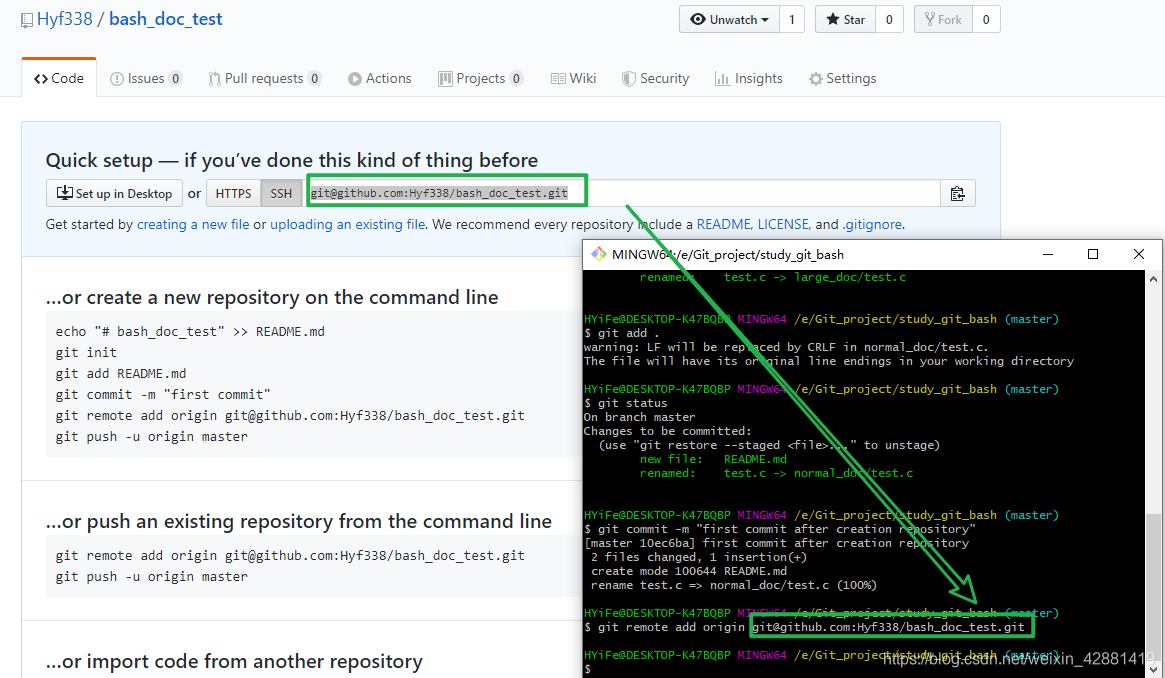
Task: Star this repository
Action: (x=846, y=19)
